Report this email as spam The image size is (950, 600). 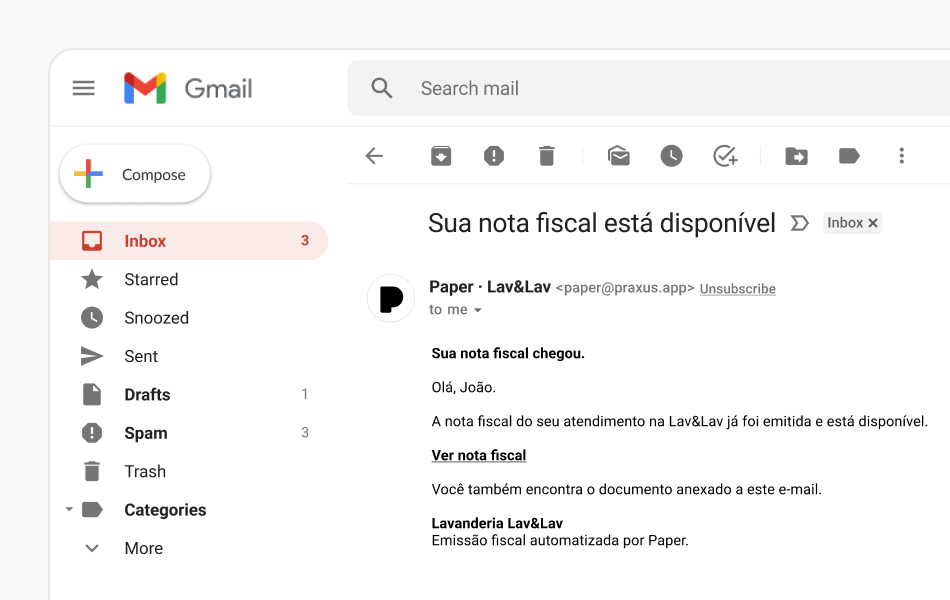coord(494,156)
